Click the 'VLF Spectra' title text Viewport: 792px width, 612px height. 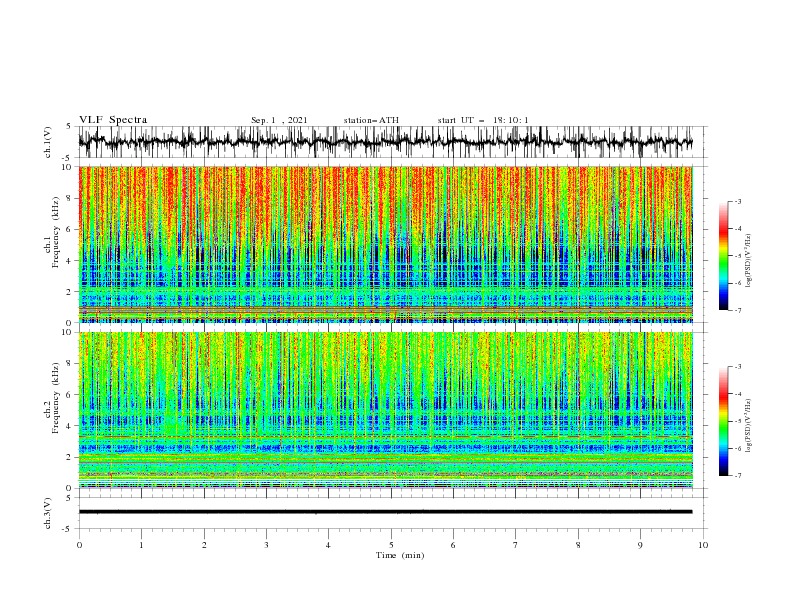tap(113, 120)
